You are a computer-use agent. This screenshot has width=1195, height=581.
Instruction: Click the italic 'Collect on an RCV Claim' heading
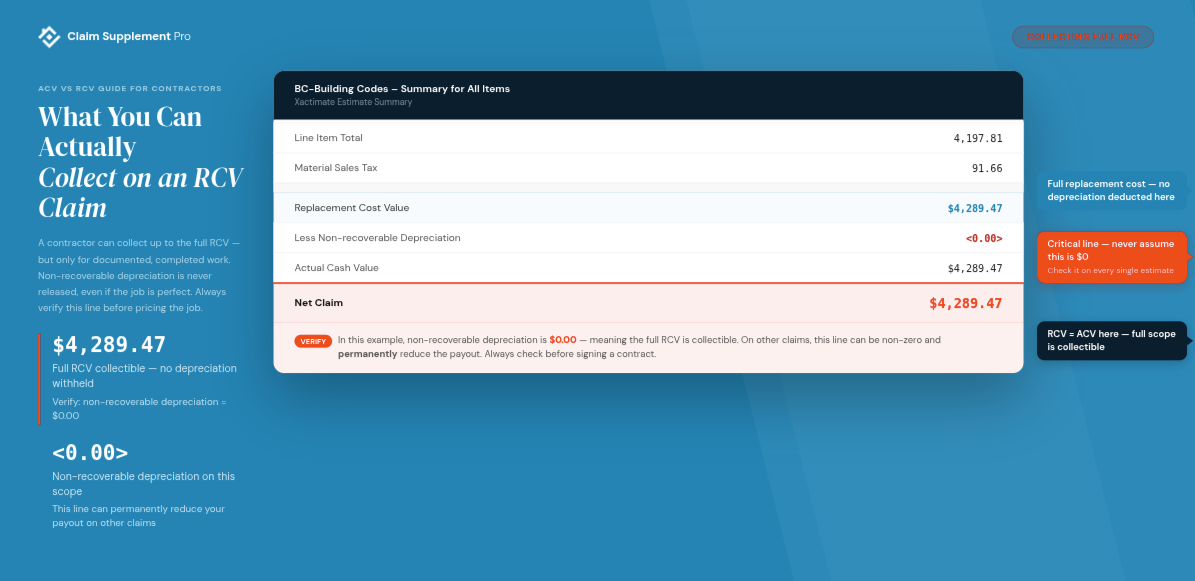coord(140,192)
